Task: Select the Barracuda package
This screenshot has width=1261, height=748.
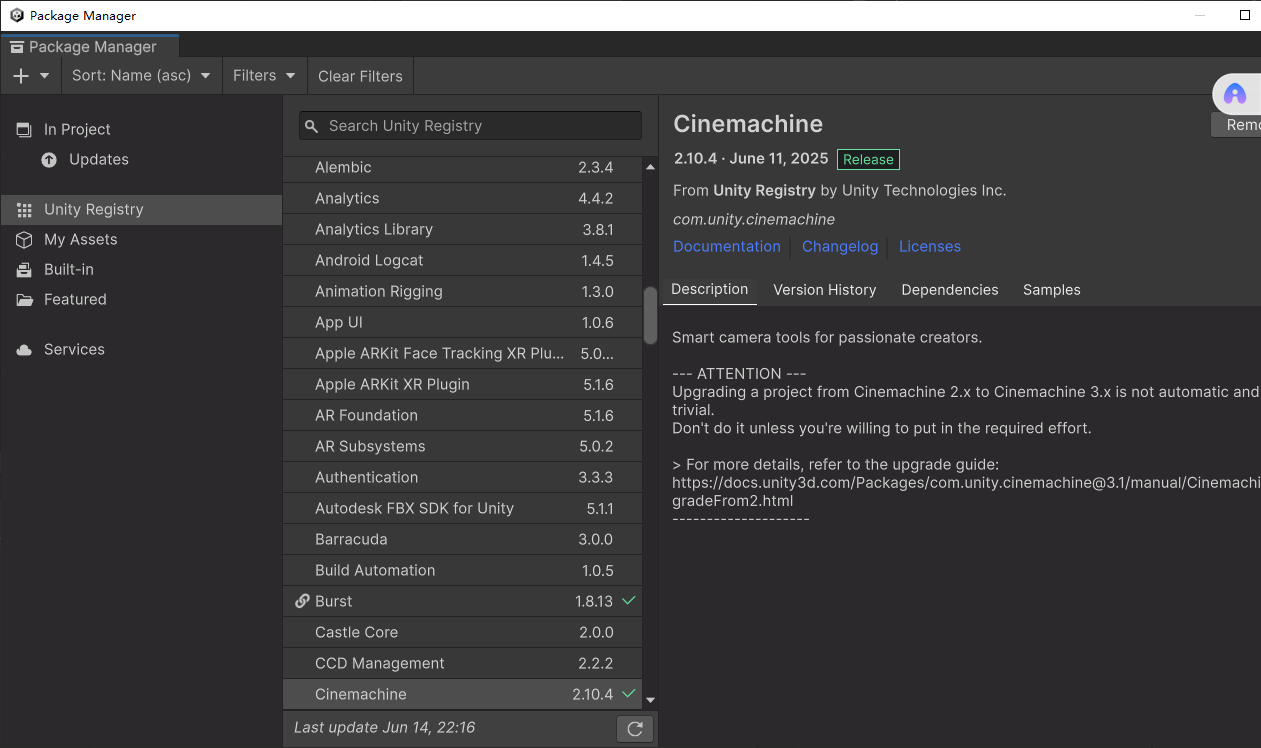Action: coord(463,539)
